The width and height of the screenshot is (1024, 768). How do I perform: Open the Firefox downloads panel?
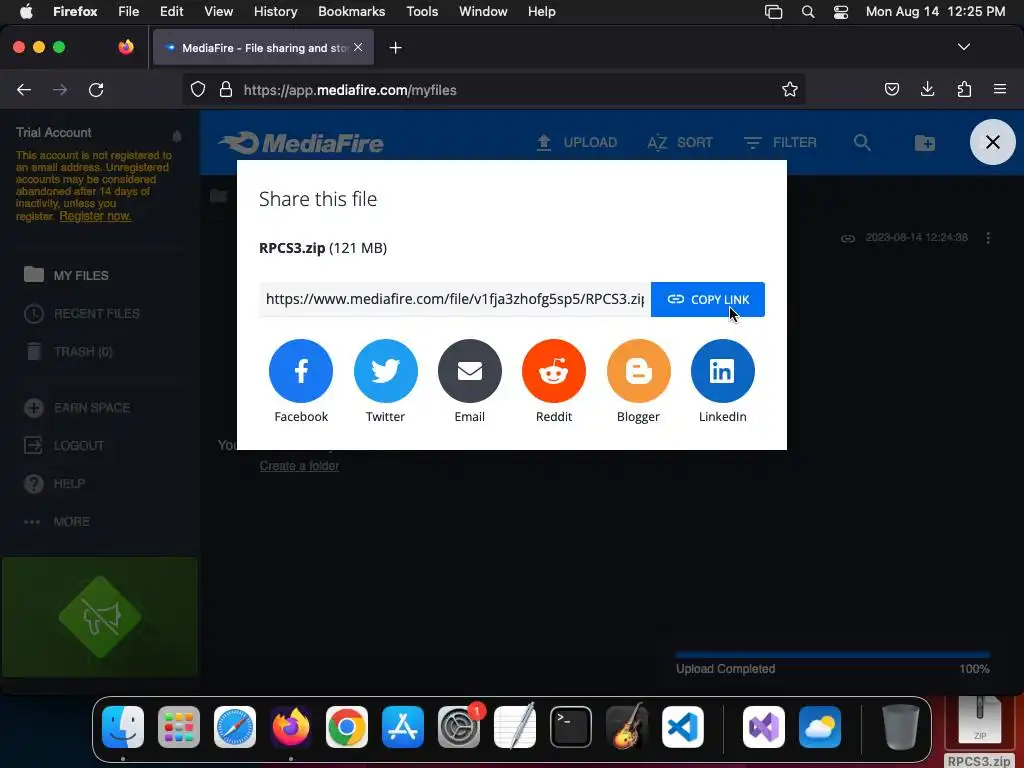(927, 89)
